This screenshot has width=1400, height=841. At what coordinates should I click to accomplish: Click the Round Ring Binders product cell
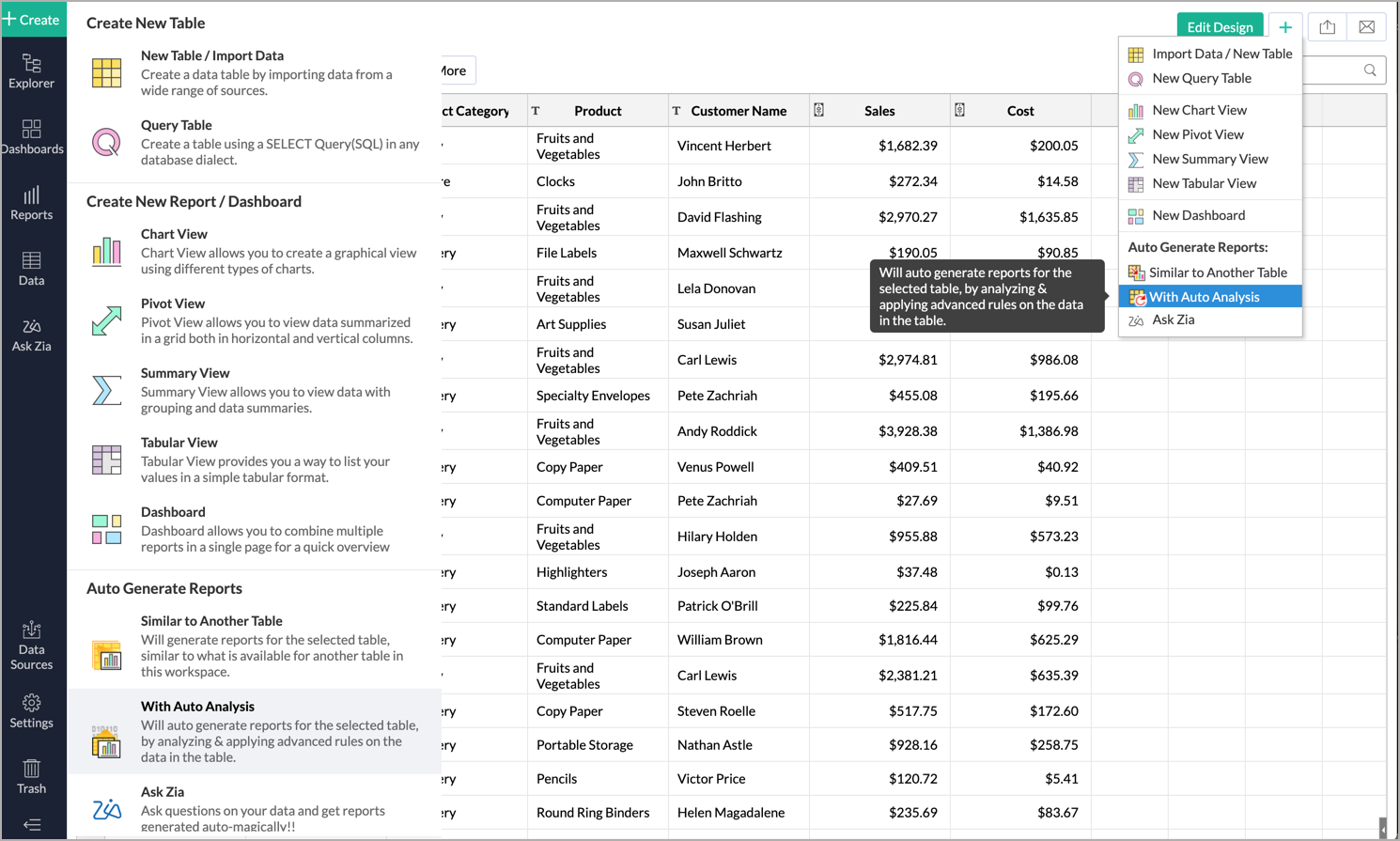click(598, 813)
